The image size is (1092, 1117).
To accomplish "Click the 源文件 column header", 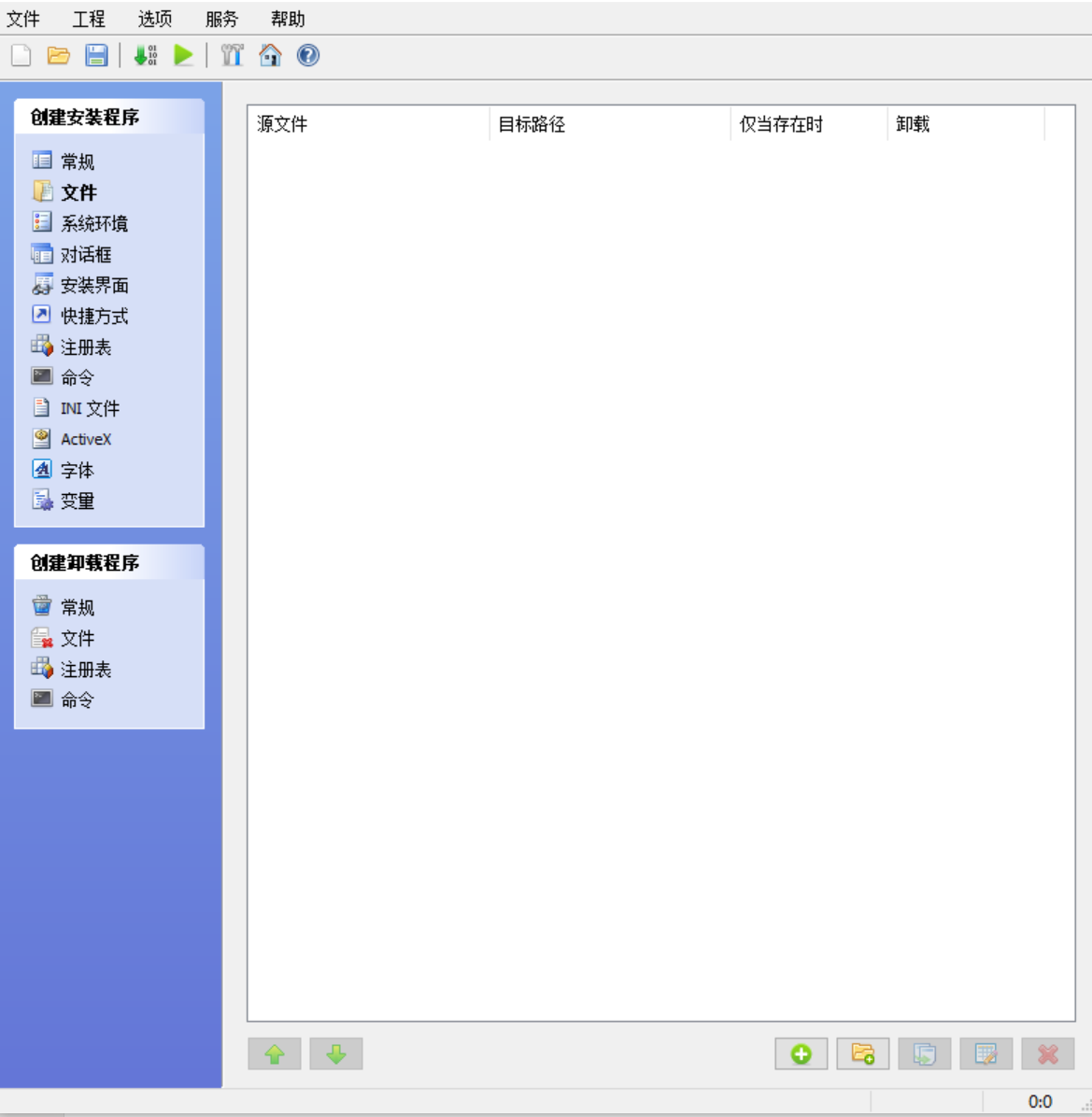I will pos(369,124).
